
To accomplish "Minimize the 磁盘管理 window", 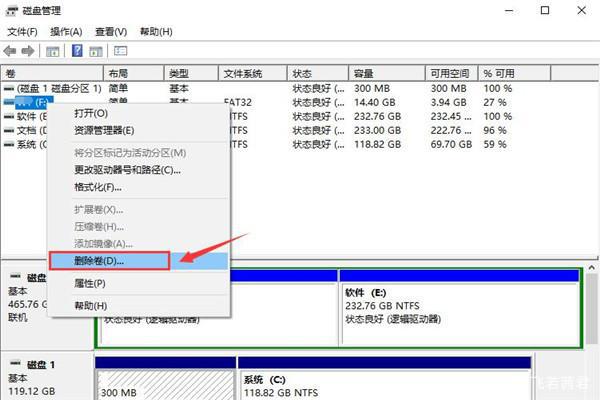I will point(509,11).
